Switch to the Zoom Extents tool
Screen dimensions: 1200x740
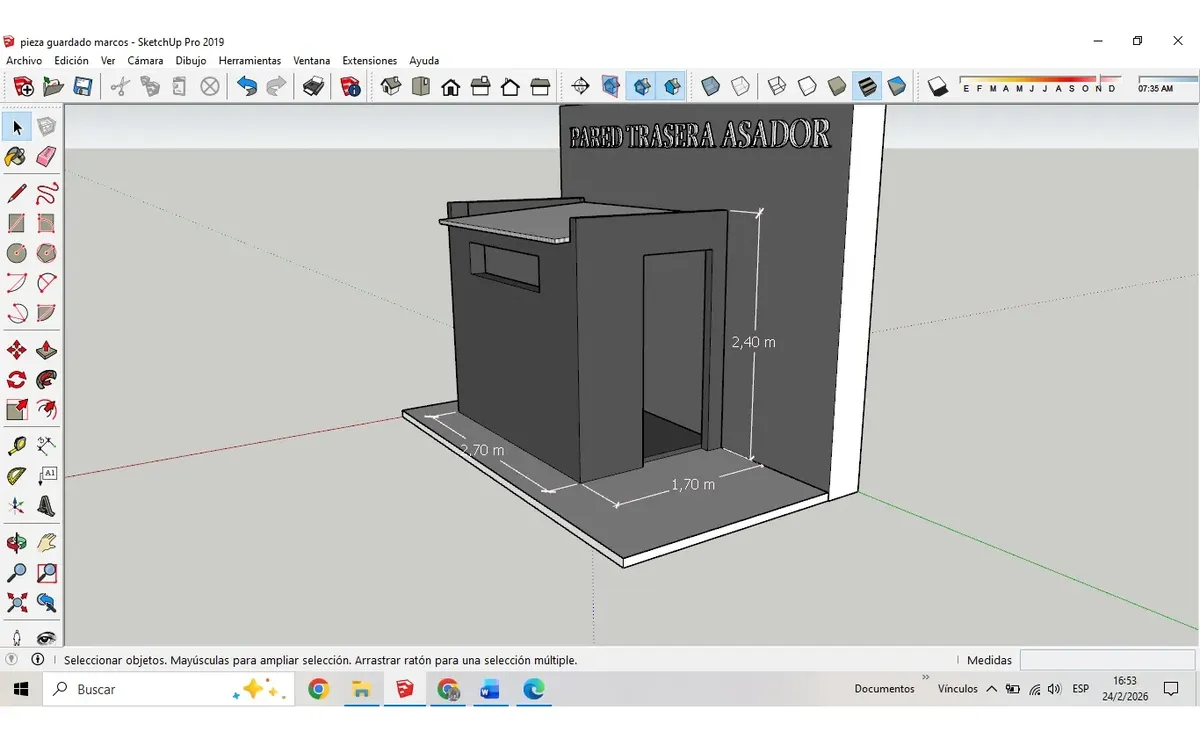(x=15, y=603)
